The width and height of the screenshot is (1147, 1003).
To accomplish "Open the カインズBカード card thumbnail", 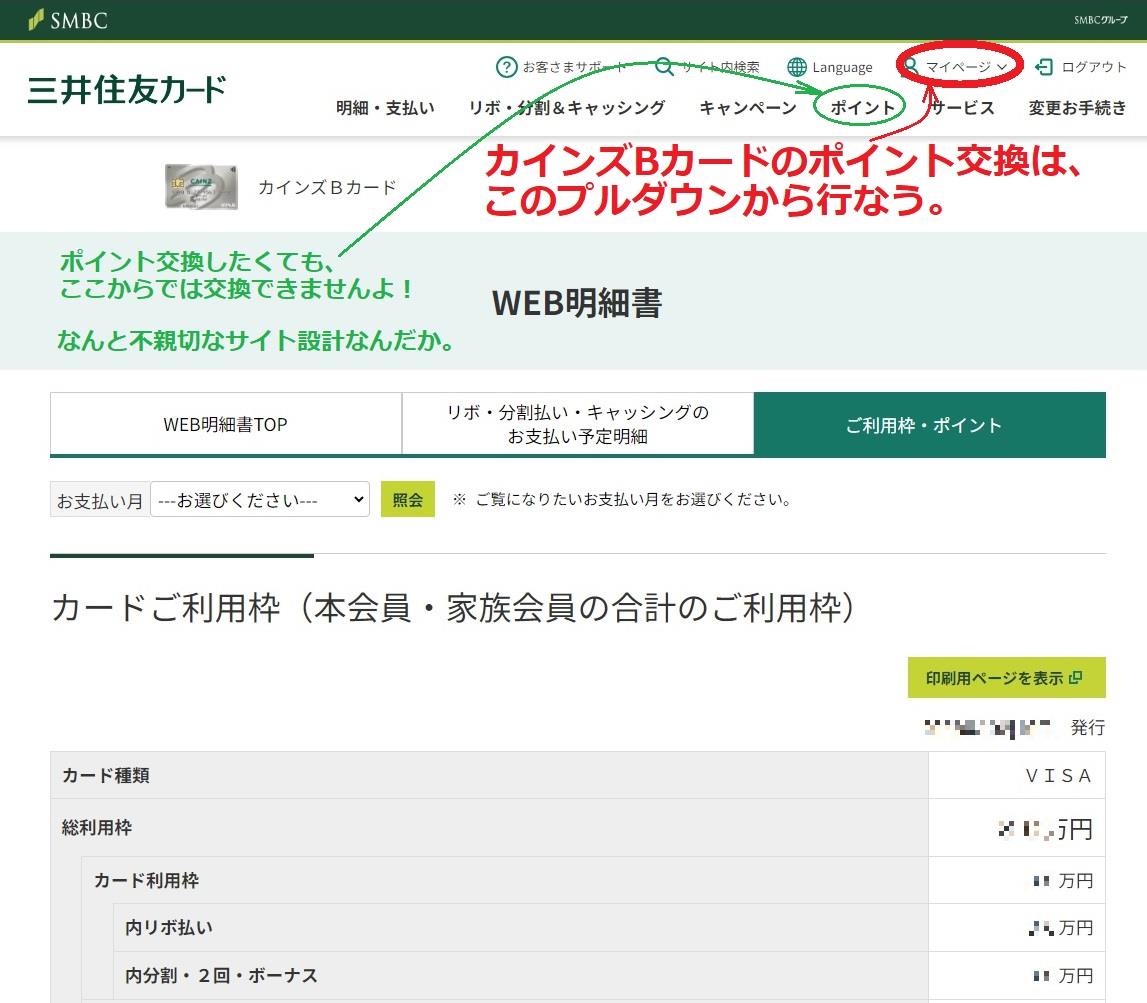I will 201,187.
